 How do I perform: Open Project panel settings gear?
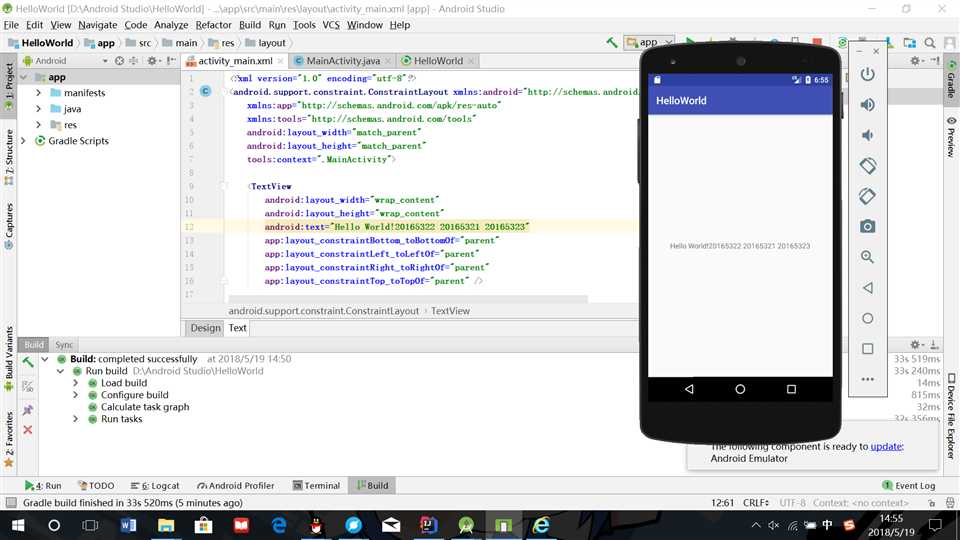point(152,61)
